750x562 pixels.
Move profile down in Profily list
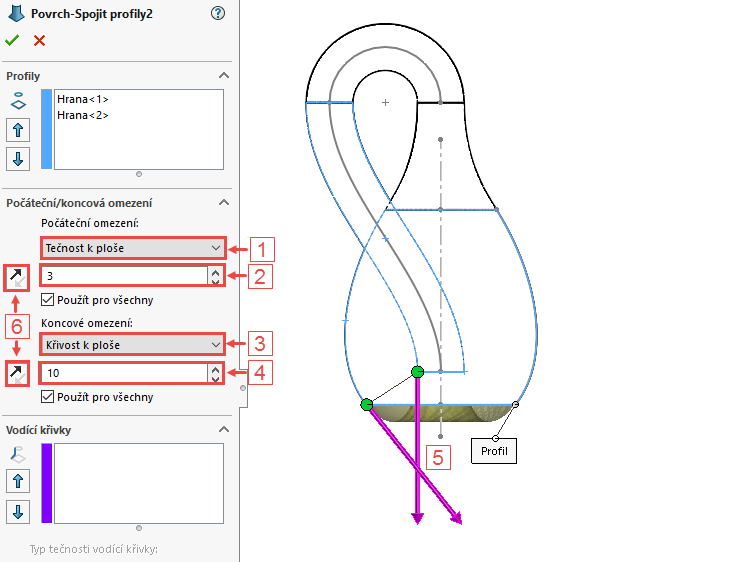point(18,159)
